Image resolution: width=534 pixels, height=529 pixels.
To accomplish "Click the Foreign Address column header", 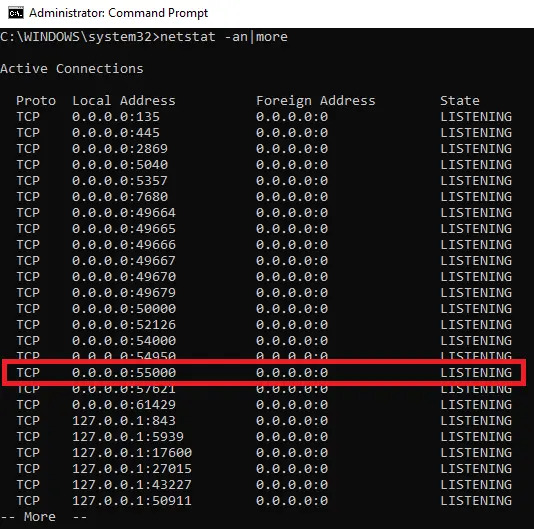I will pos(316,101).
